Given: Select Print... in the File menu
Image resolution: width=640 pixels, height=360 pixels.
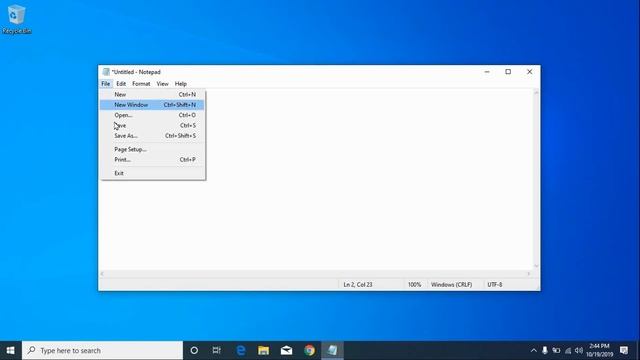Looking at the screenshot, I should click(x=152, y=160).
